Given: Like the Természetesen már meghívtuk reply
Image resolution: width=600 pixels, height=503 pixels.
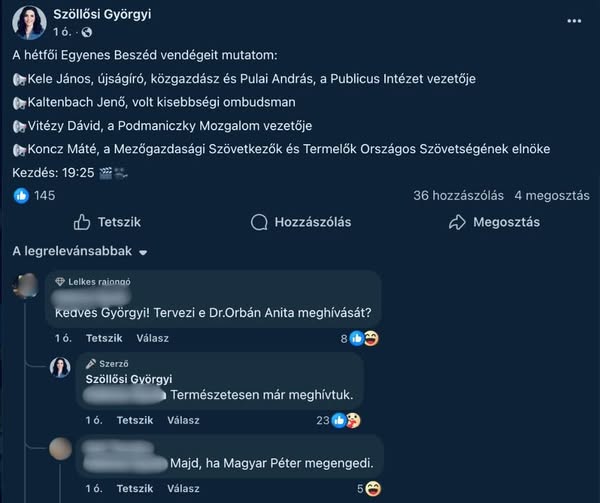Looking at the screenshot, I should tap(135, 420).
